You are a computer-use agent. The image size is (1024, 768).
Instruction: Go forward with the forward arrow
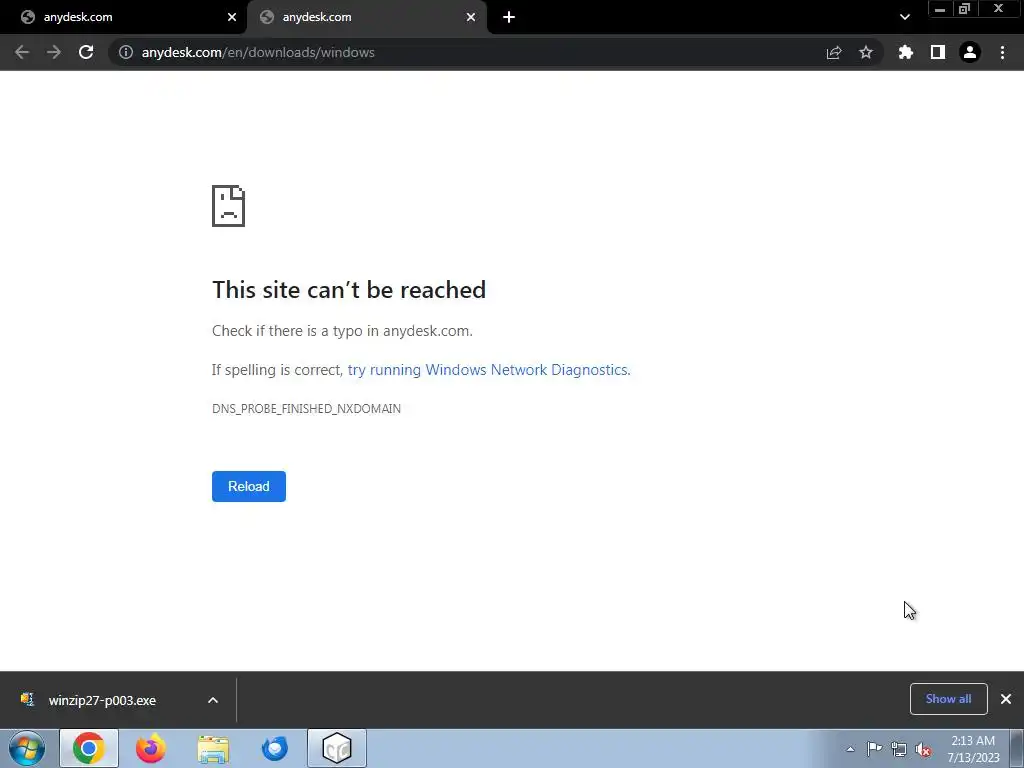[54, 52]
